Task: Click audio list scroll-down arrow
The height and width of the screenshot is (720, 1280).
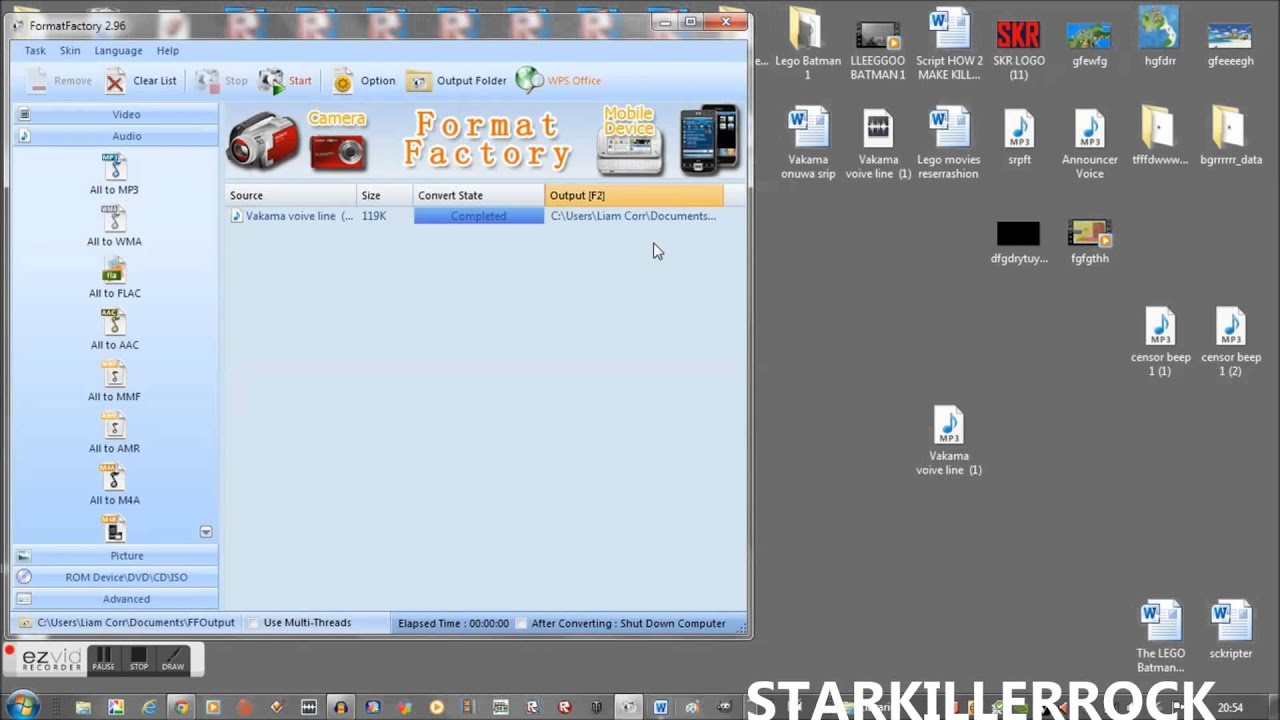Action: coord(206,532)
